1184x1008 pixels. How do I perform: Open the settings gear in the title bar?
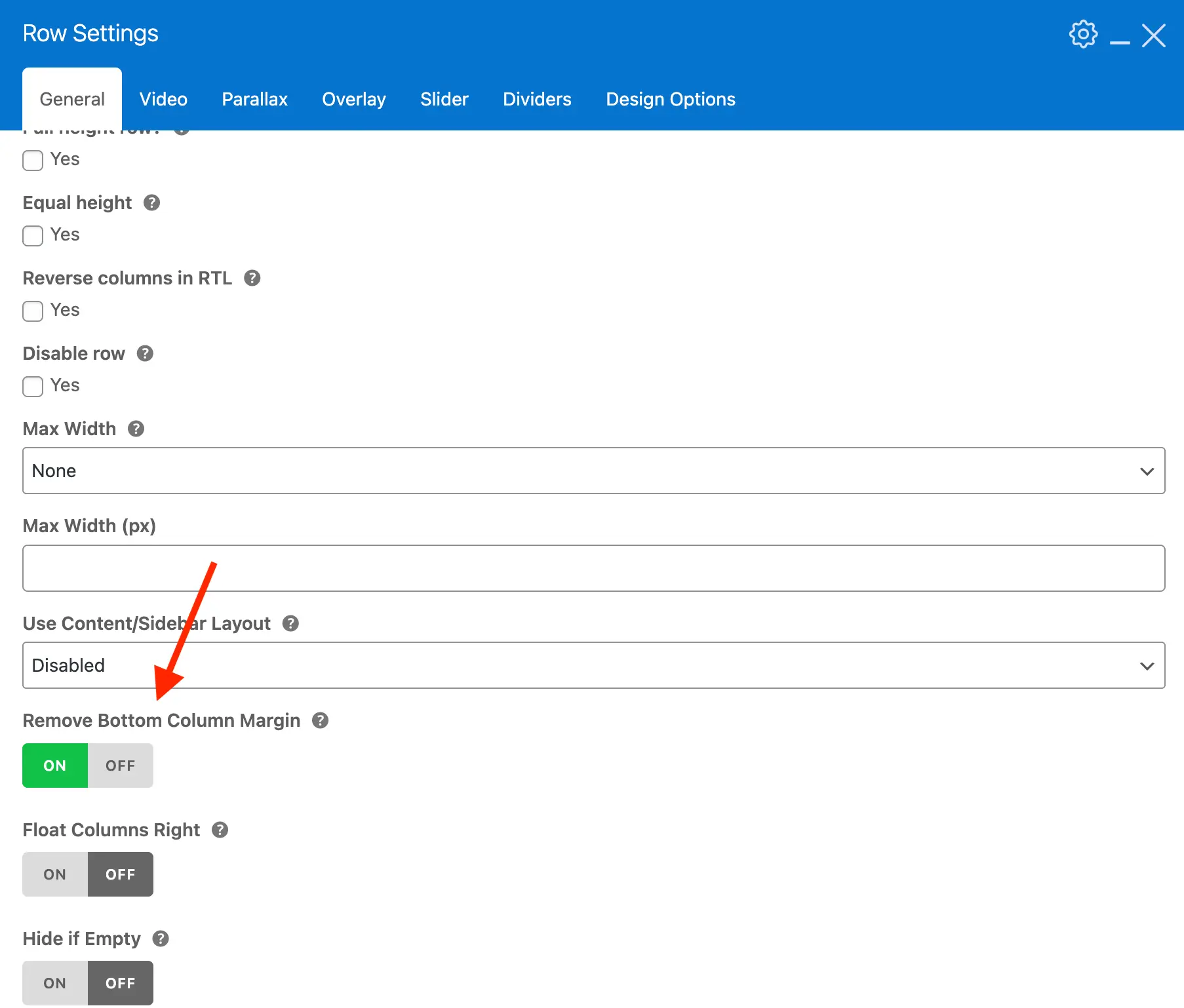[1082, 34]
